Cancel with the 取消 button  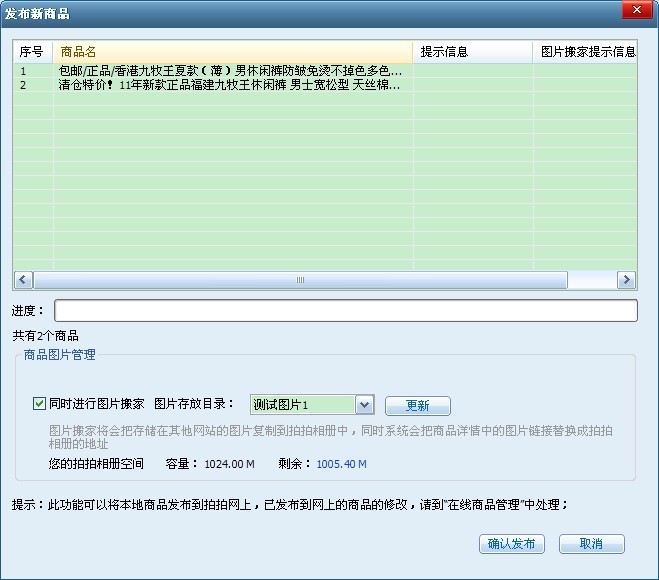(x=591, y=544)
